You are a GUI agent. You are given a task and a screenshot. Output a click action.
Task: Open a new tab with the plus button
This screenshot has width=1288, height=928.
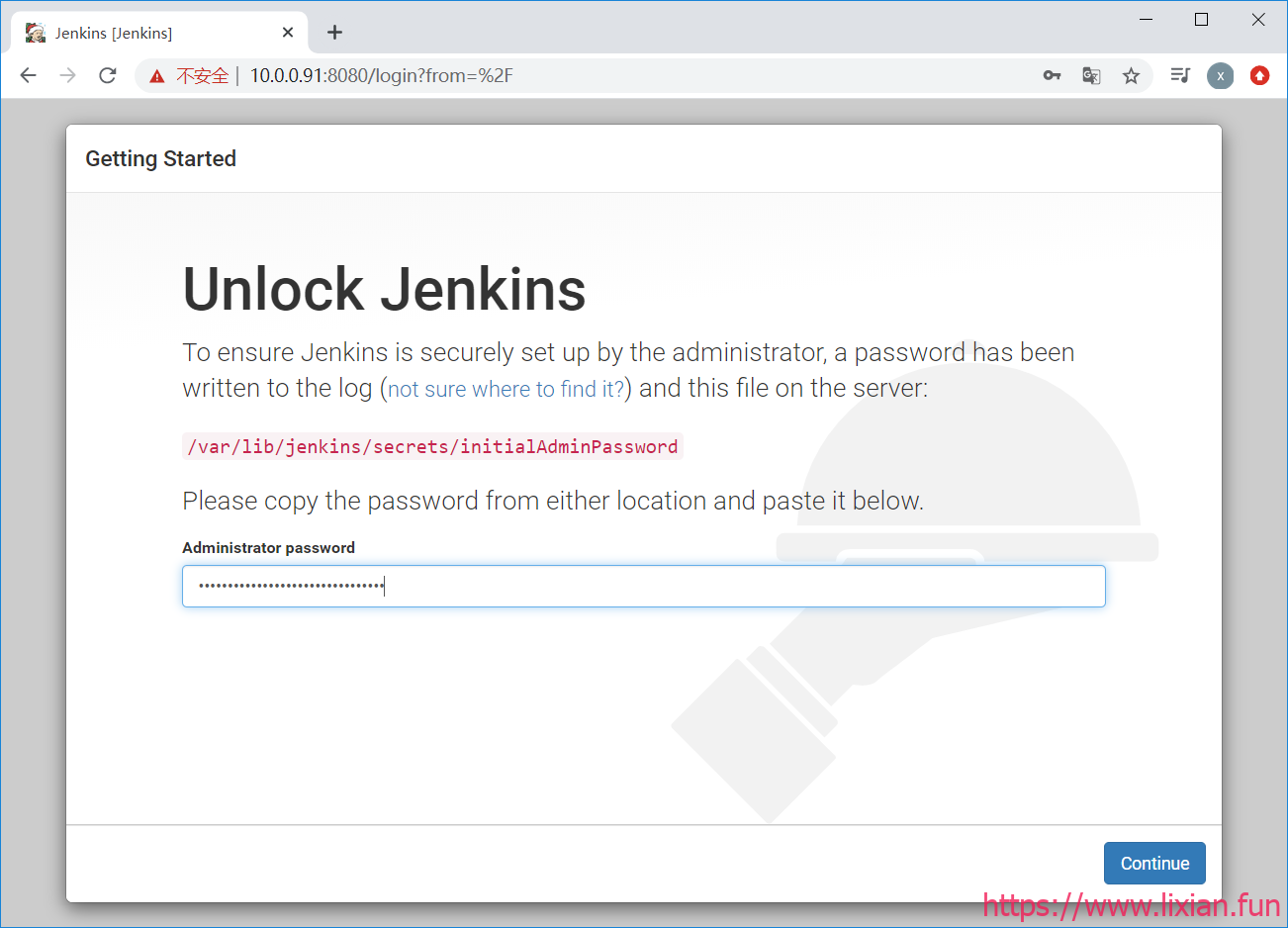(x=334, y=33)
